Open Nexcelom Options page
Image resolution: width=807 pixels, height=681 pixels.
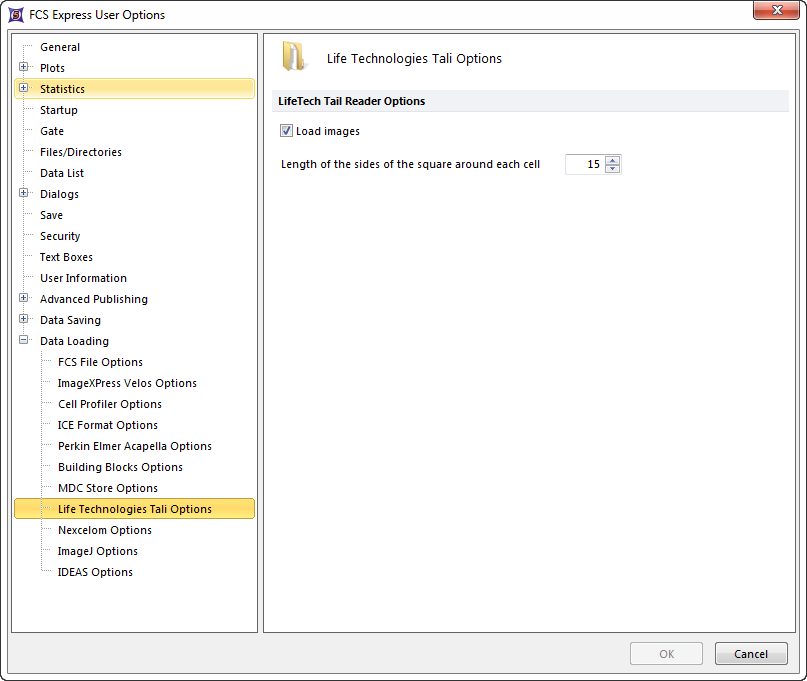(x=105, y=530)
